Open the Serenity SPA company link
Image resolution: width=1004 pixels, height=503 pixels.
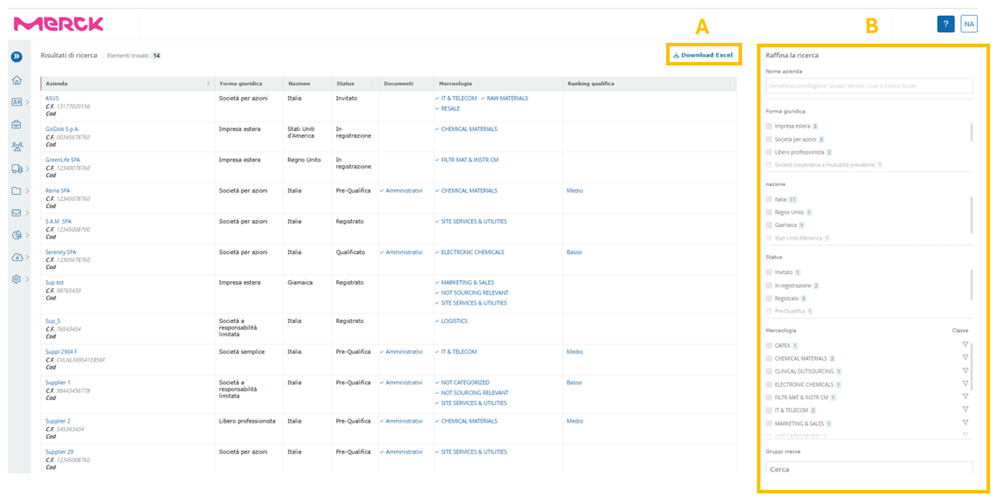click(x=60, y=252)
